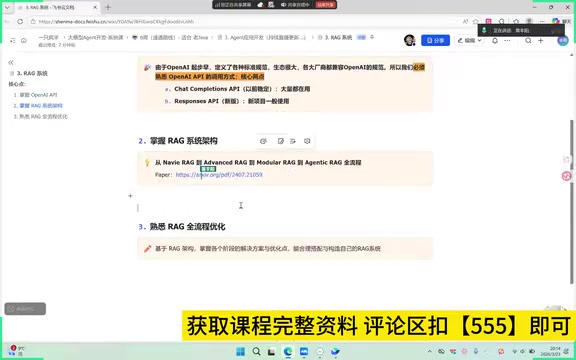Open the tab list dropdown arrow

pyautogui.click(x=7, y=7)
